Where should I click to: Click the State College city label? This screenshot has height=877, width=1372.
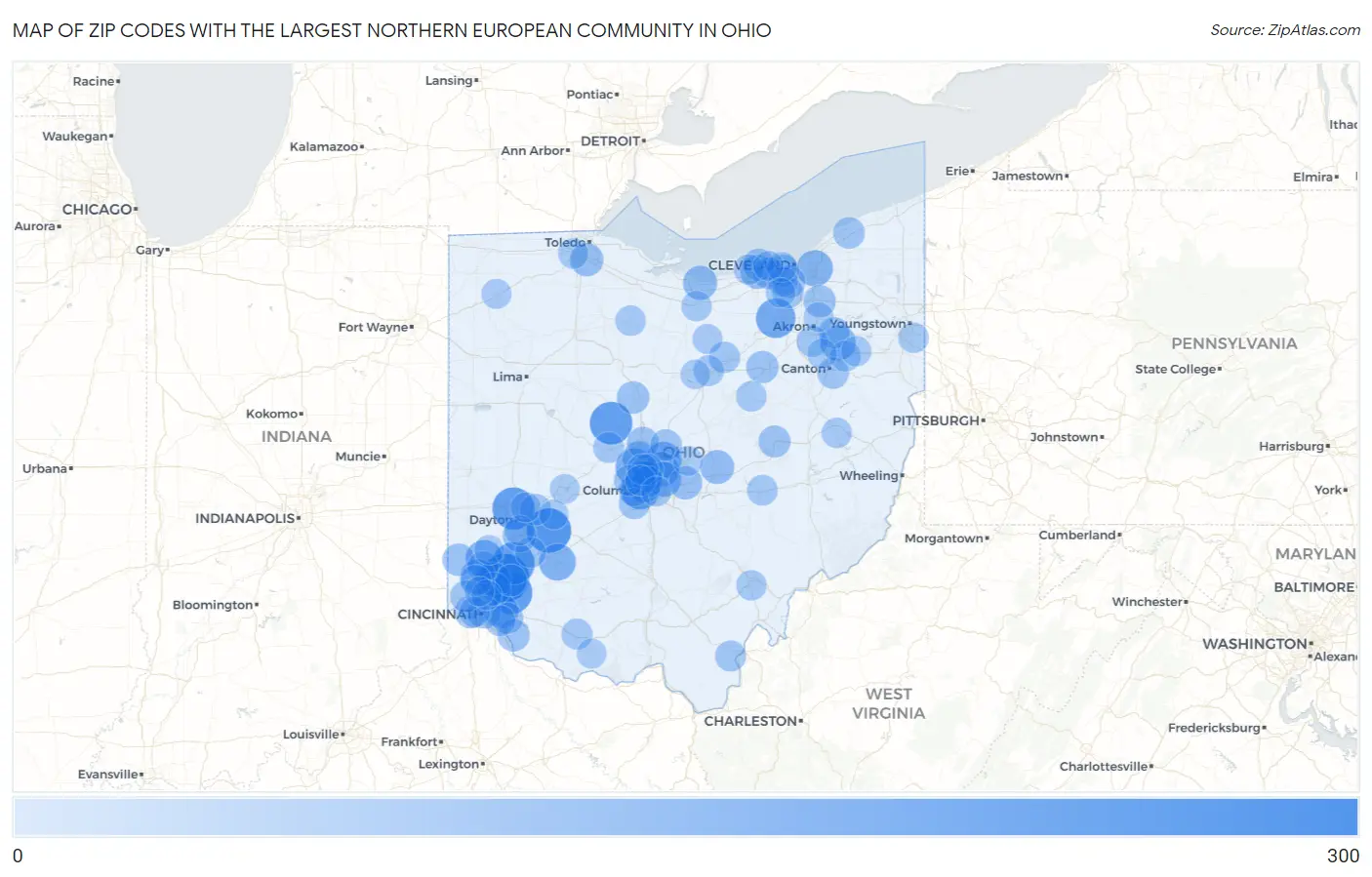tap(1176, 370)
